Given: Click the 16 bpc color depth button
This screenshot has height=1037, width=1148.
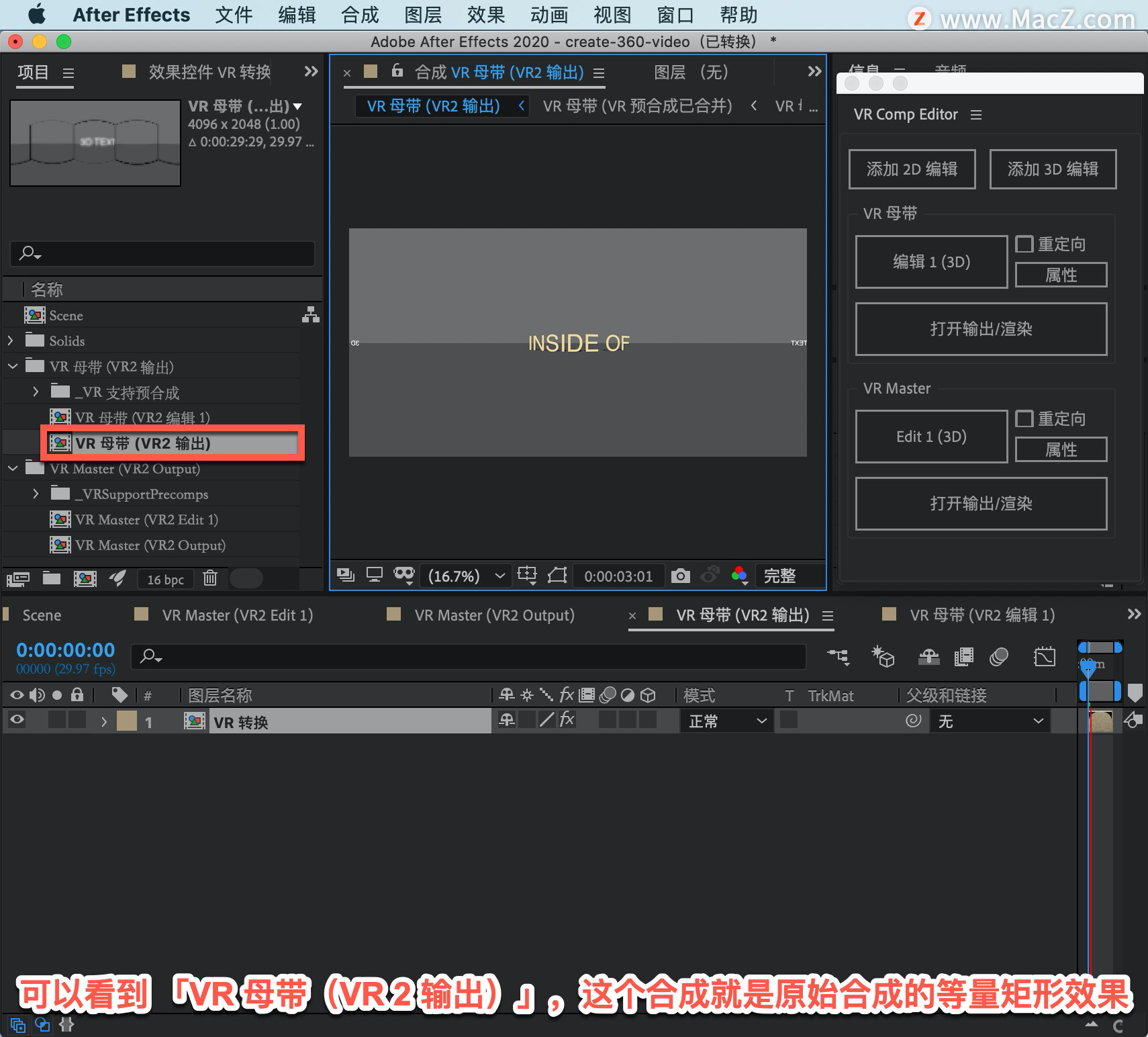Looking at the screenshot, I should (x=166, y=579).
